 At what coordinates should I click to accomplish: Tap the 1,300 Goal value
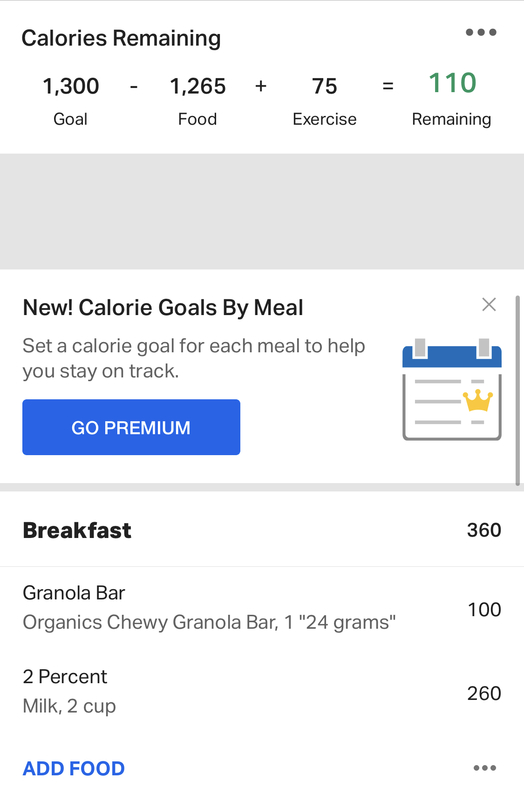coord(70,86)
